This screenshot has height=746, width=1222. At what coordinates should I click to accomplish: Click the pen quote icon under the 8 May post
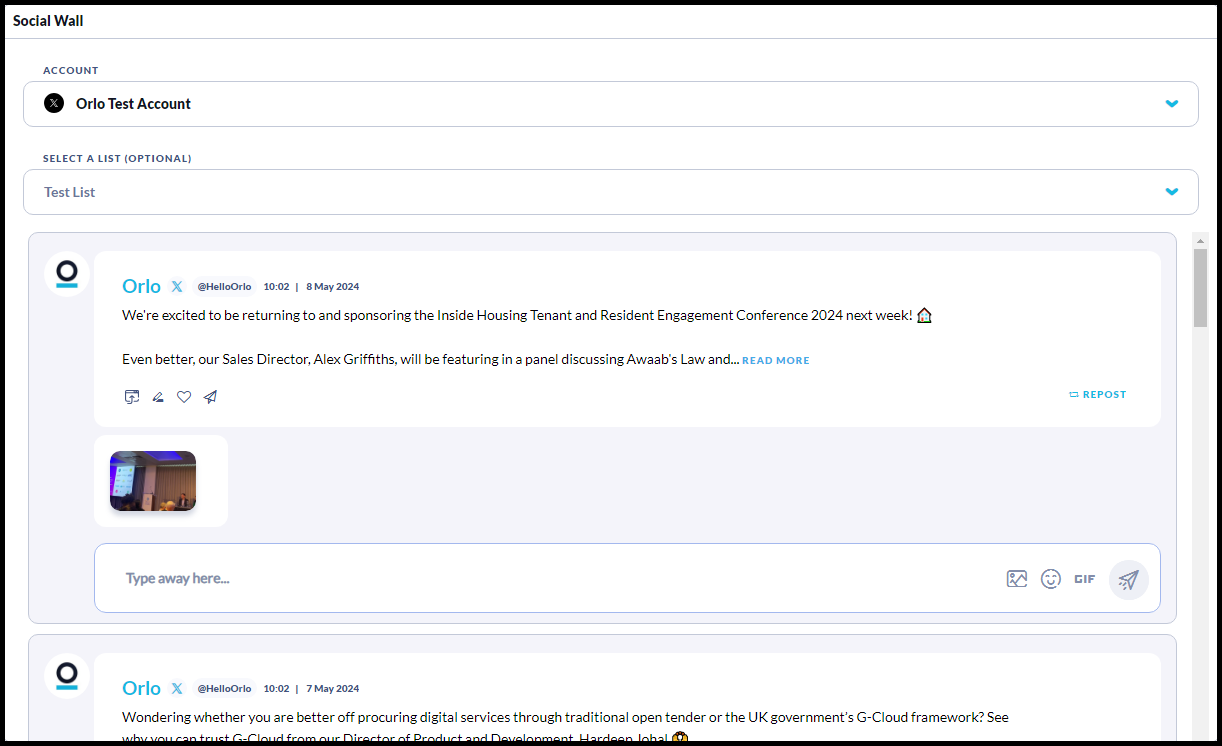158,397
